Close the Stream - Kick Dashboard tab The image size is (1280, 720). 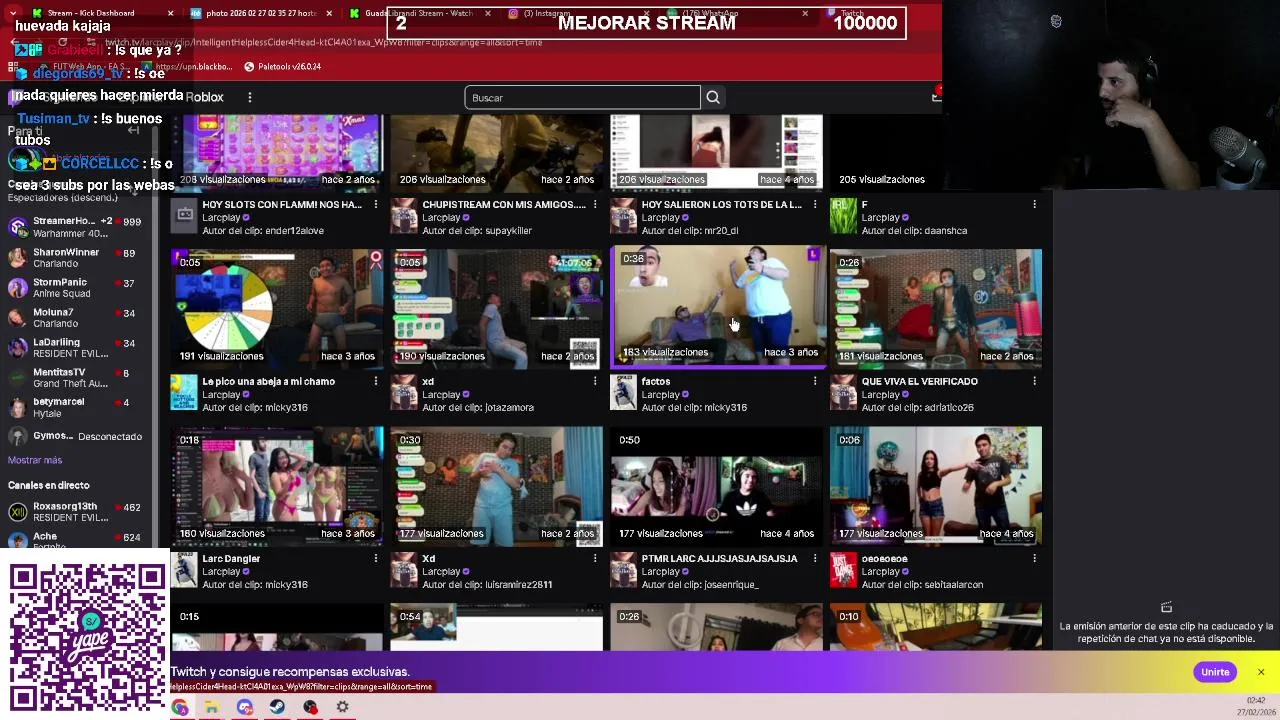[170, 13]
